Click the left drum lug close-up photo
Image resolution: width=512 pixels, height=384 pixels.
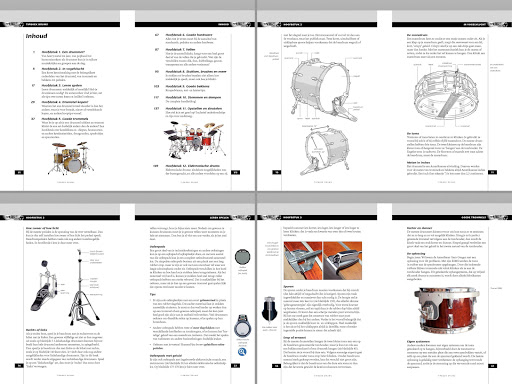[303, 261]
